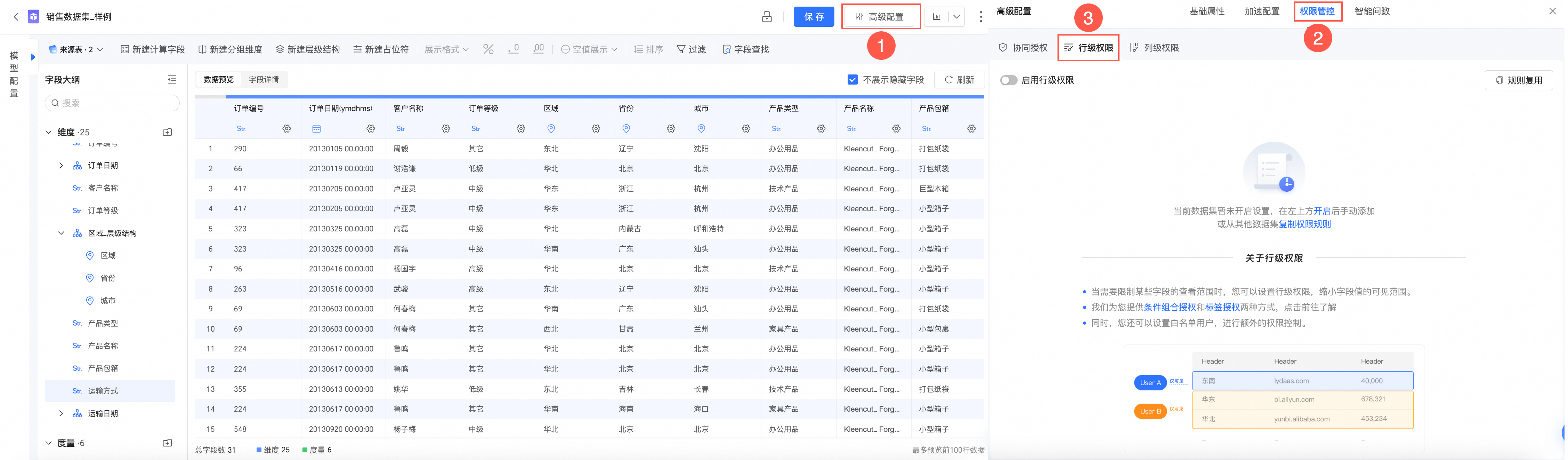Click the back arrow beside dataset name
1568x460 pixels.
pyautogui.click(x=16, y=17)
